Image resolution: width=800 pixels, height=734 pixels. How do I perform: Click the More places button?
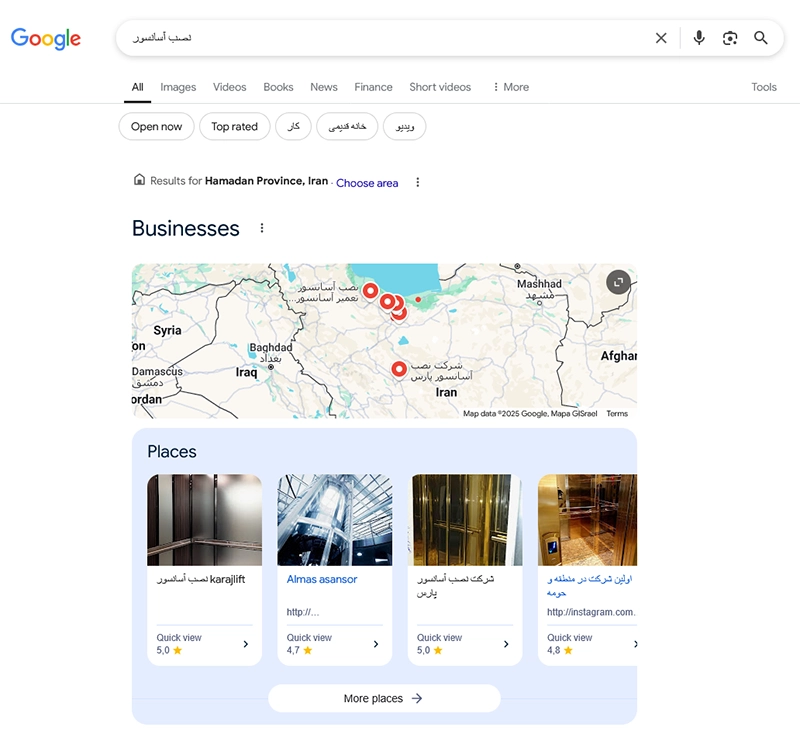(384, 698)
